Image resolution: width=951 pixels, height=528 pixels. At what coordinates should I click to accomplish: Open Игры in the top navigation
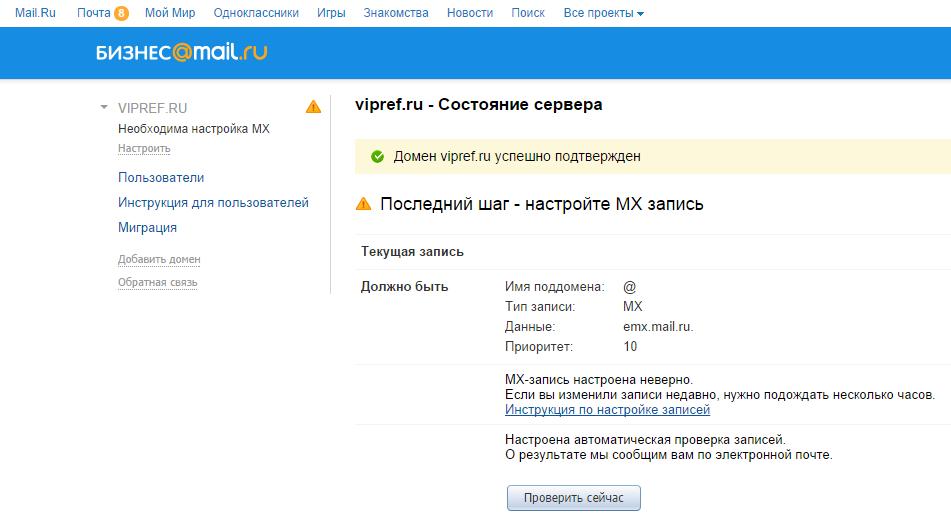pos(331,13)
